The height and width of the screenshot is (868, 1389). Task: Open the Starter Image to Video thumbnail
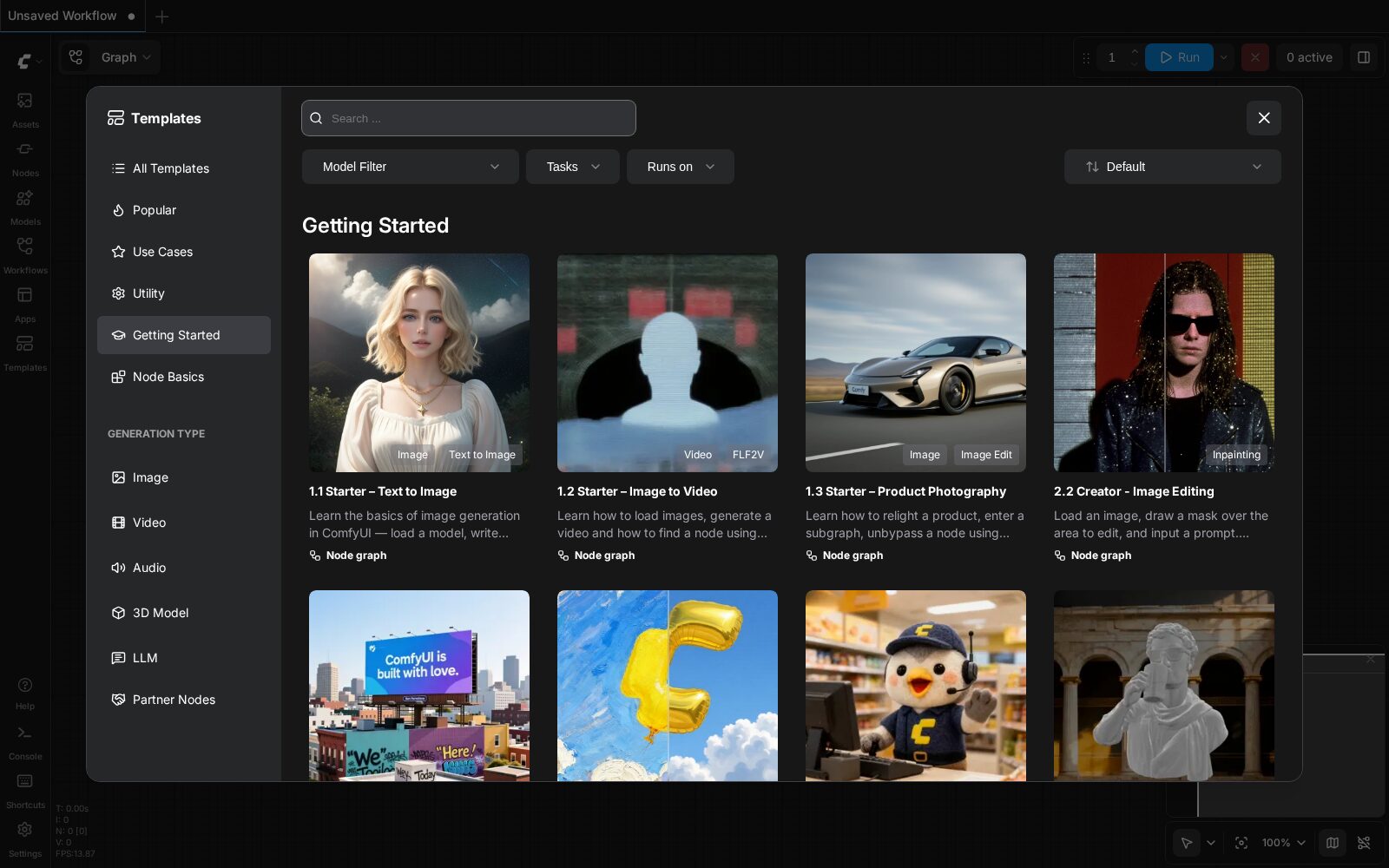[668, 363]
